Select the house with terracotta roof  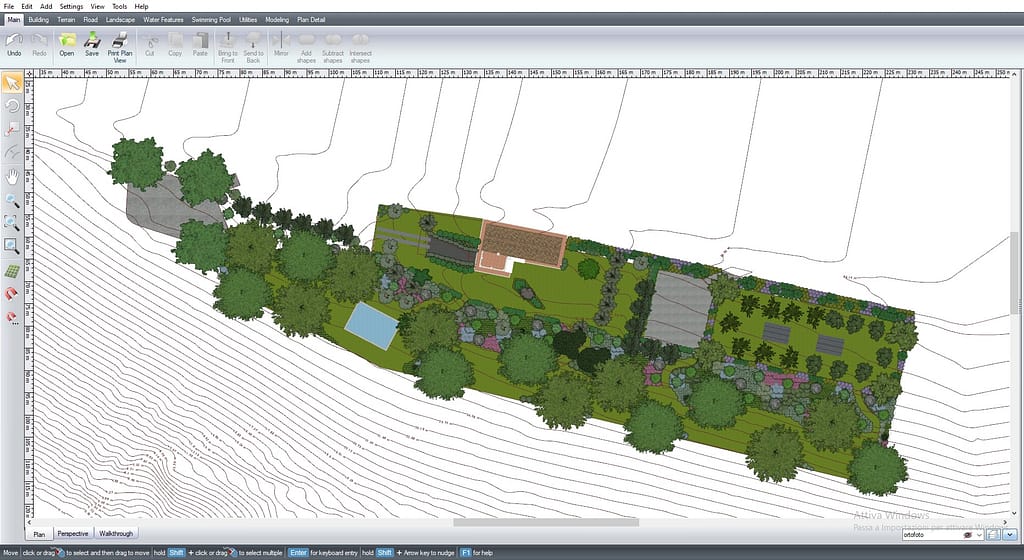coord(520,247)
